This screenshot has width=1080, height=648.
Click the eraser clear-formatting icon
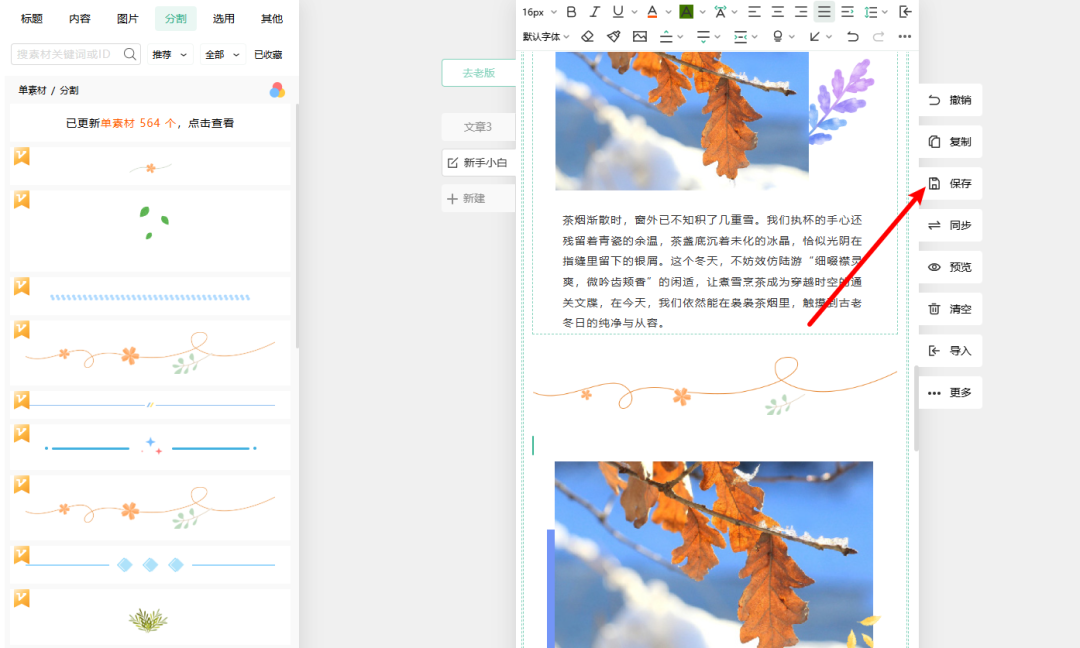click(588, 37)
